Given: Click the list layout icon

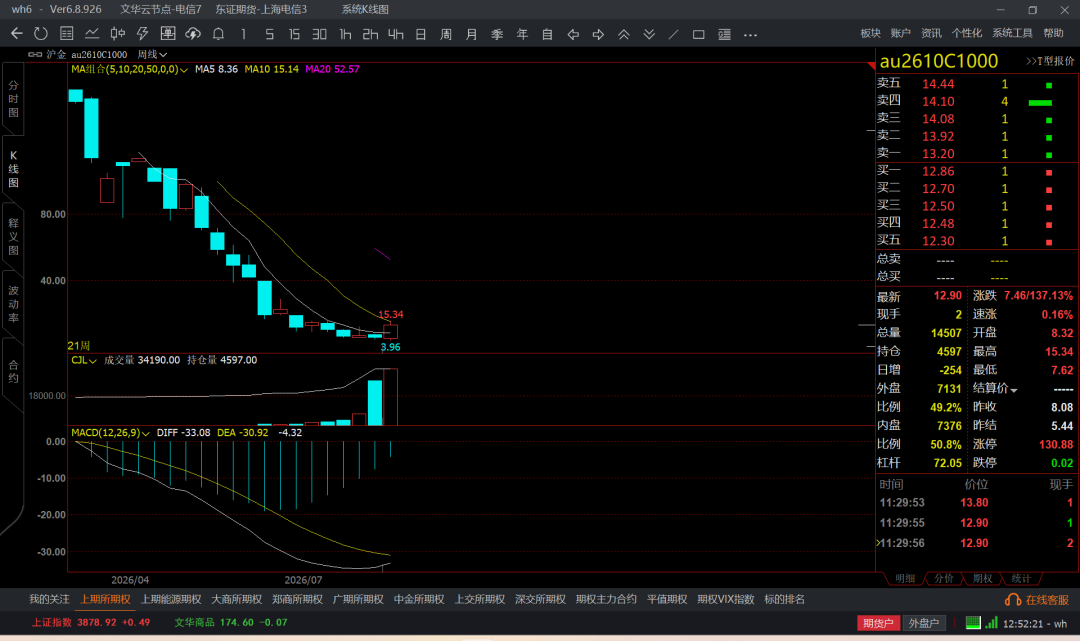Looking at the screenshot, I should [725, 34].
